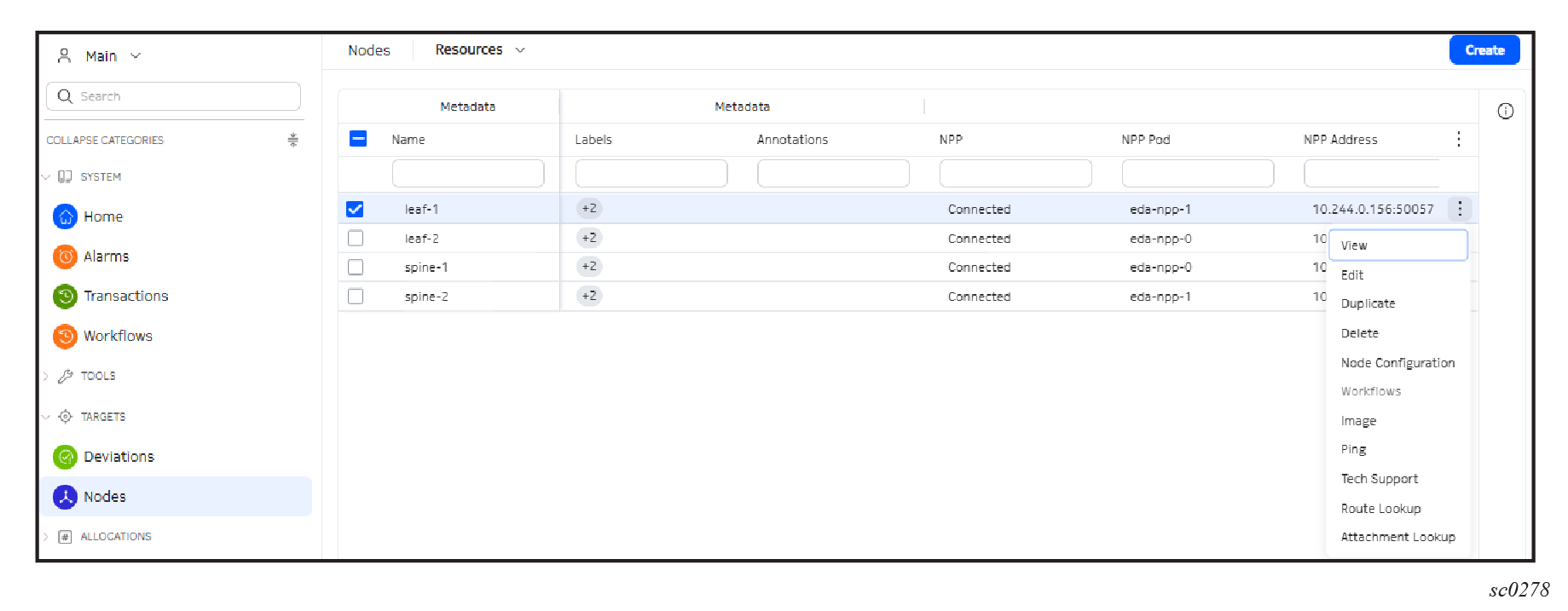Click the NPP Pod column filter field
Screen dimensions: 1568x611
(1198, 174)
